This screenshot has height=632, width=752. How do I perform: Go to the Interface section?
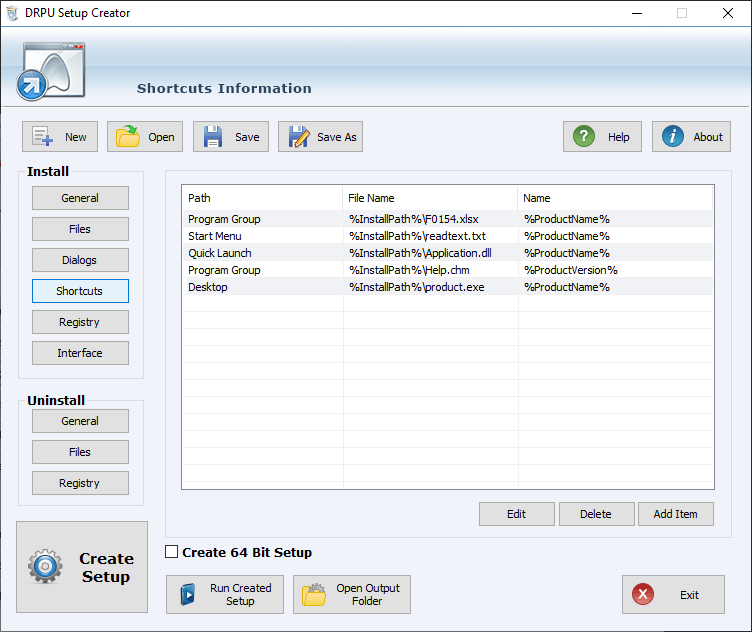(x=80, y=353)
